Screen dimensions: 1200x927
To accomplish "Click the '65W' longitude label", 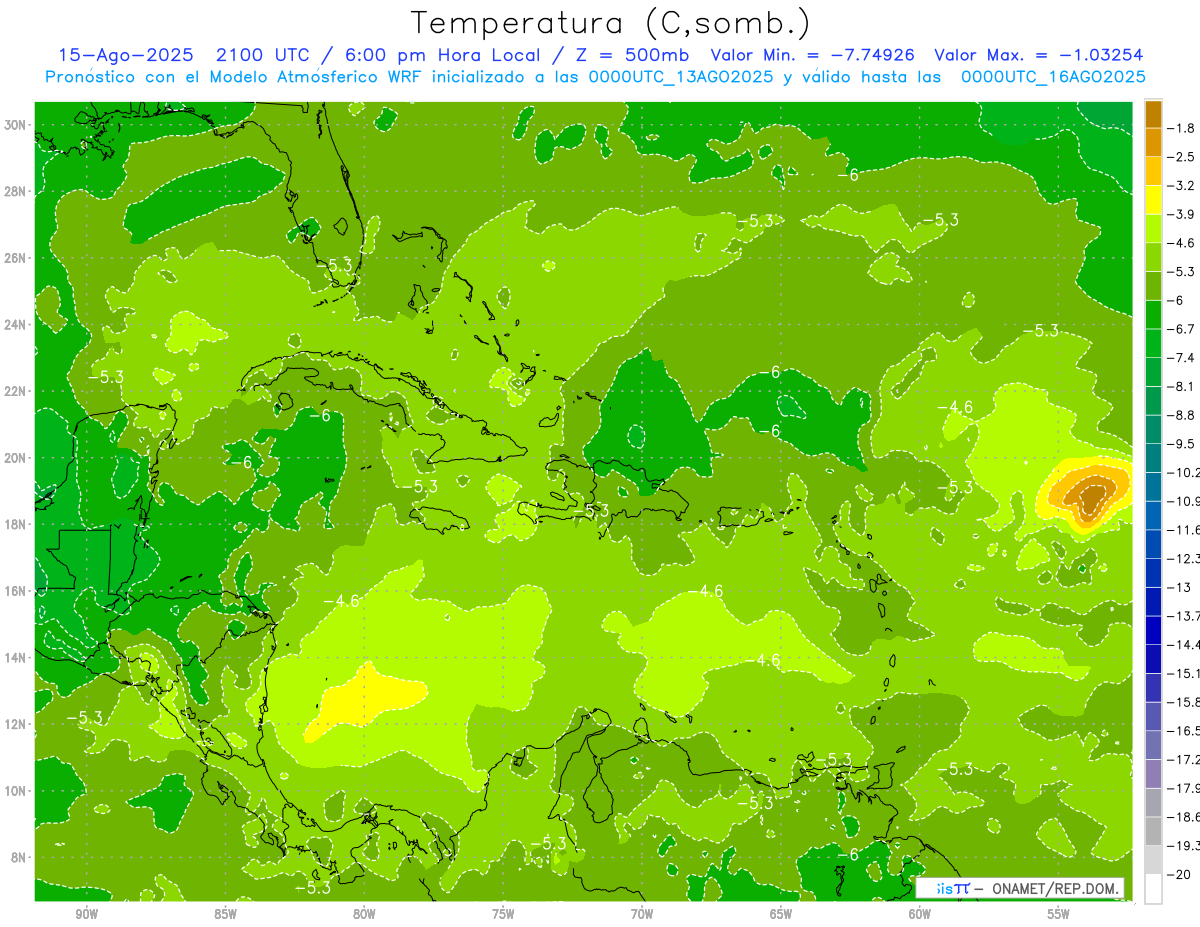I will 781,914.
